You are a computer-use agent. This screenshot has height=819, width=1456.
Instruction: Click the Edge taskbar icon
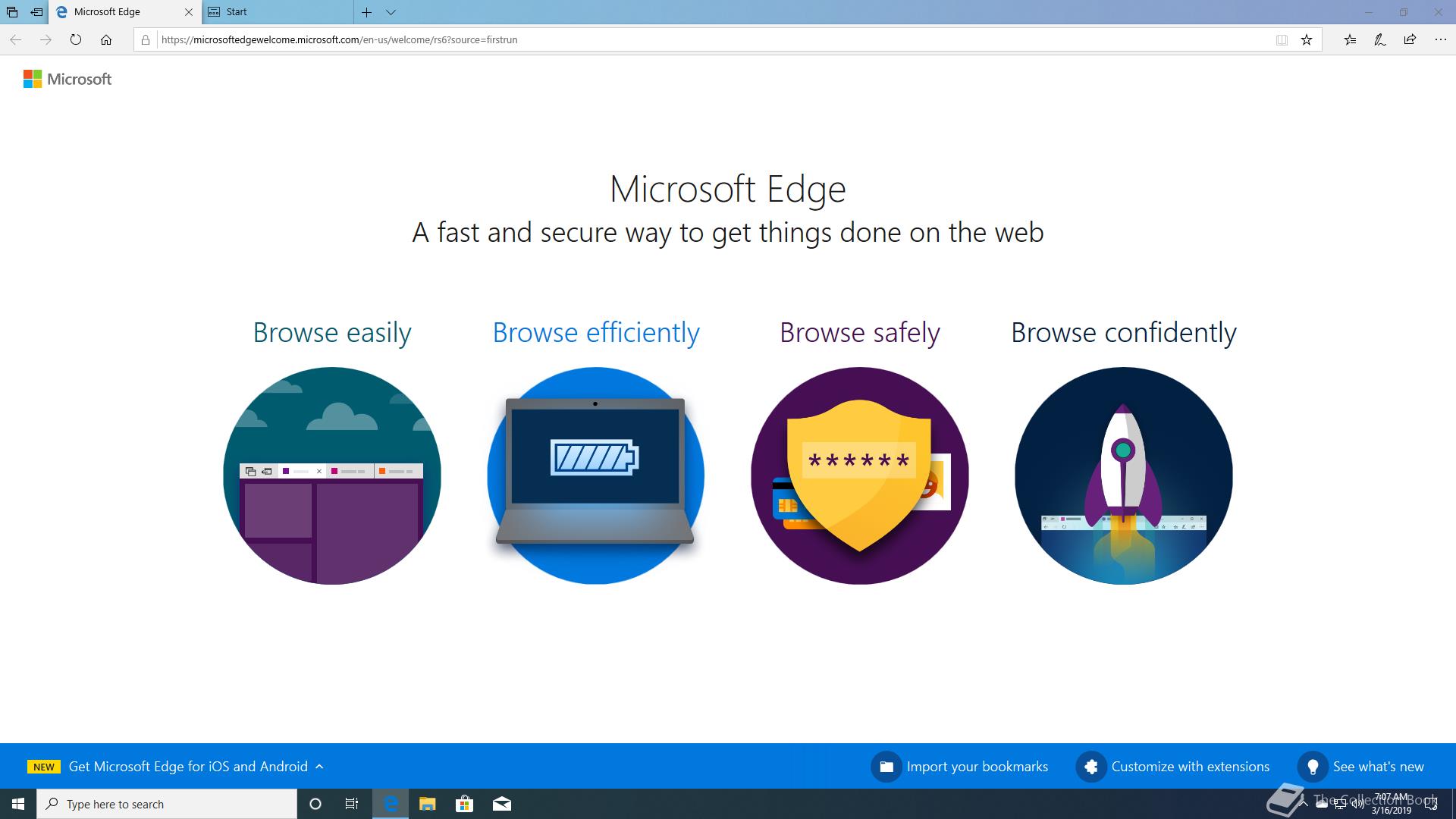click(391, 804)
